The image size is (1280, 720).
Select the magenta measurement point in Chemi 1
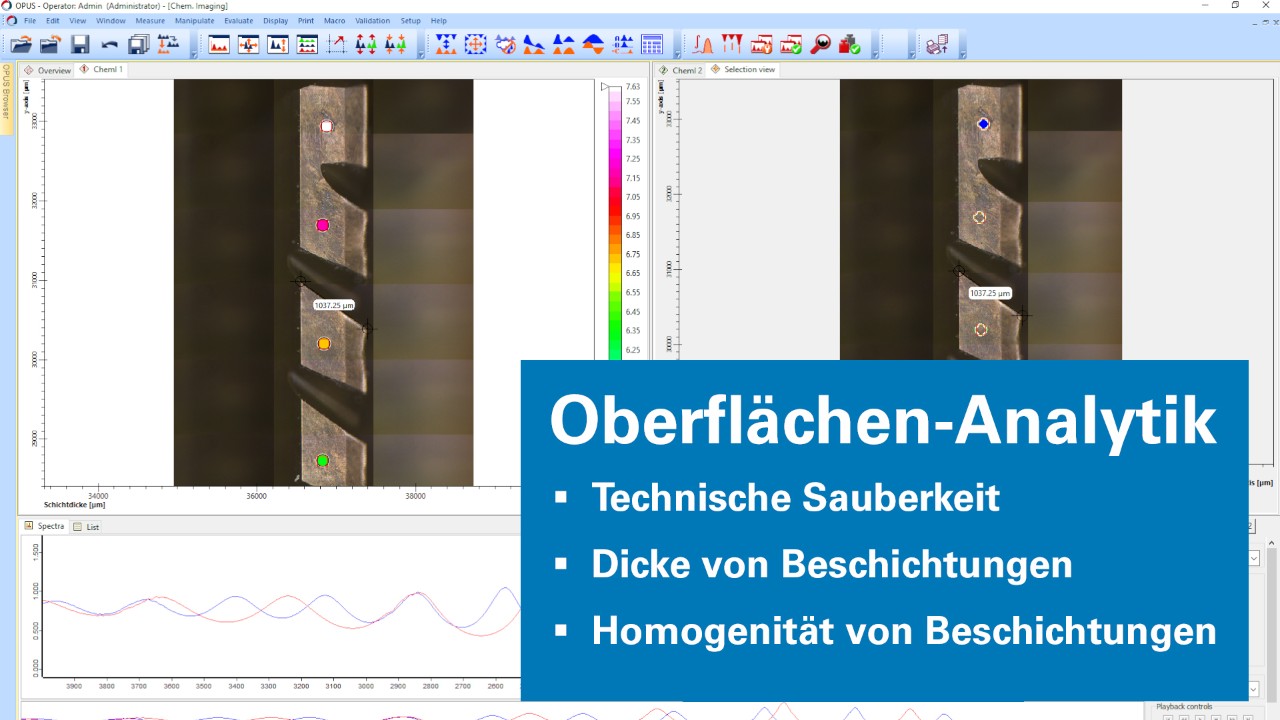tap(322, 226)
